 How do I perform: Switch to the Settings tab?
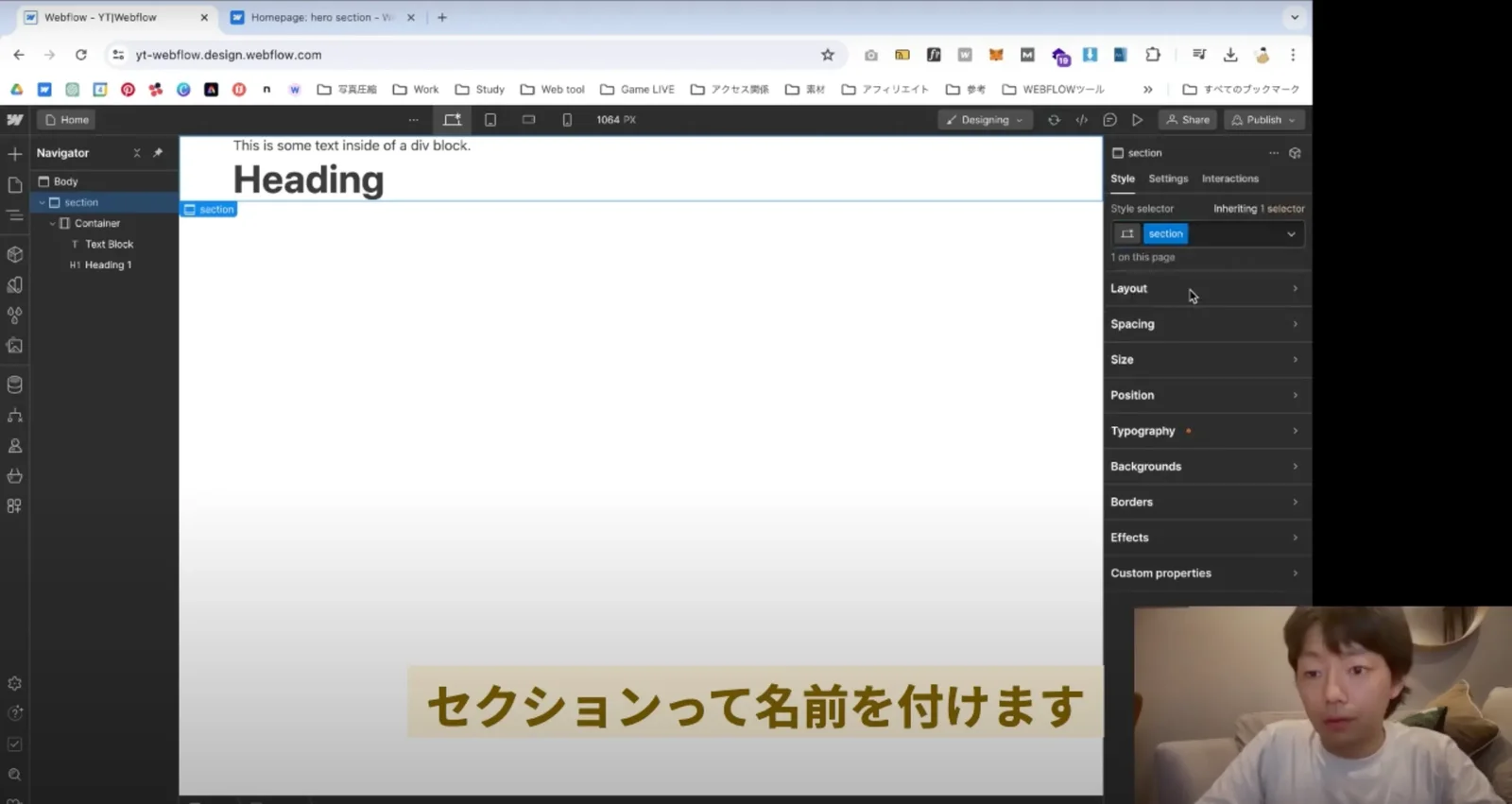1168,179
